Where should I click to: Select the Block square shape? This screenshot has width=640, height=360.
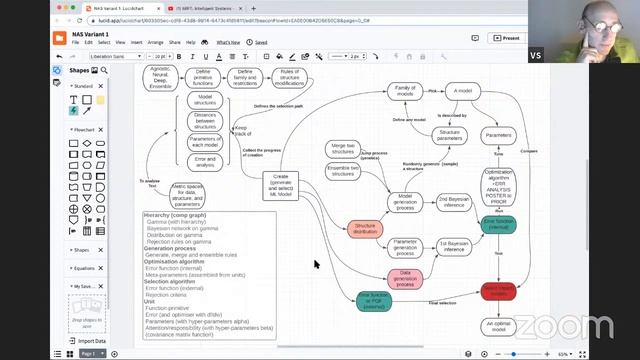(x=87, y=100)
